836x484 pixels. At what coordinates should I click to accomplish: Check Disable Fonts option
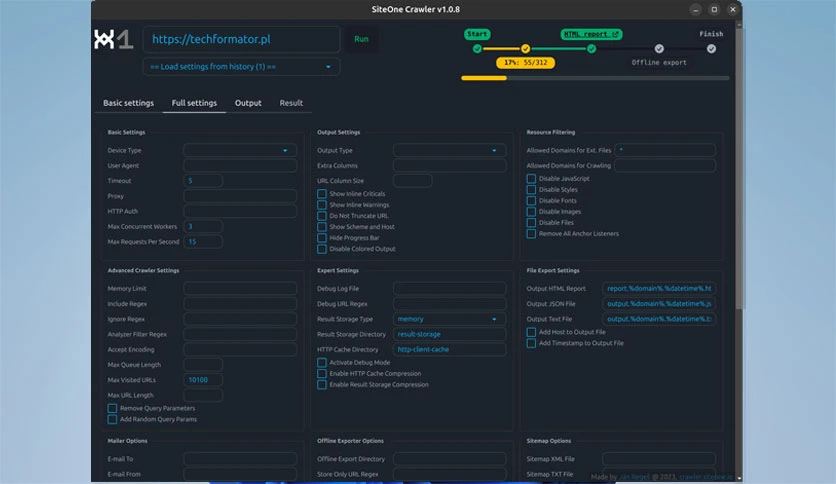click(531, 200)
